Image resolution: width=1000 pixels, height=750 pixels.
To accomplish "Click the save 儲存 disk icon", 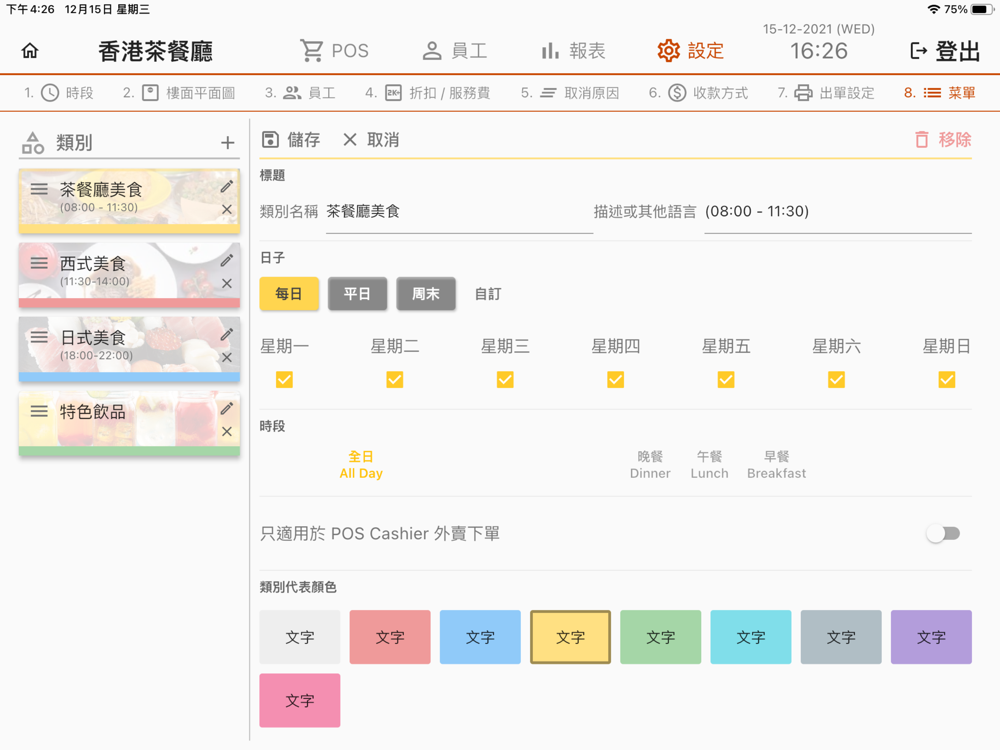I will coord(270,140).
